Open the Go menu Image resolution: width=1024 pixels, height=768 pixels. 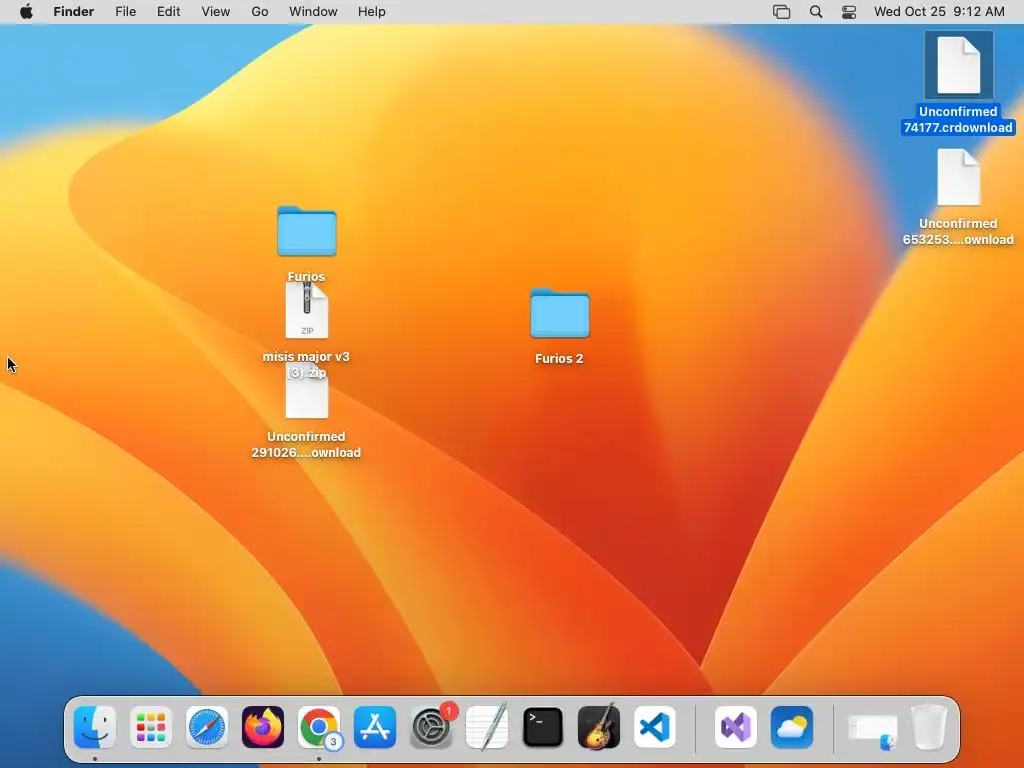260,12
